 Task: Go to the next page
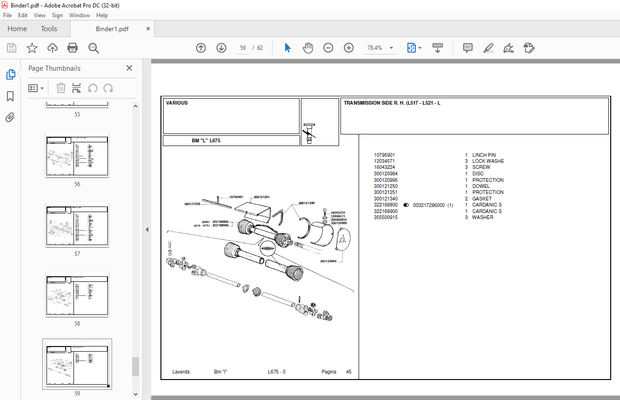[220, 48]
